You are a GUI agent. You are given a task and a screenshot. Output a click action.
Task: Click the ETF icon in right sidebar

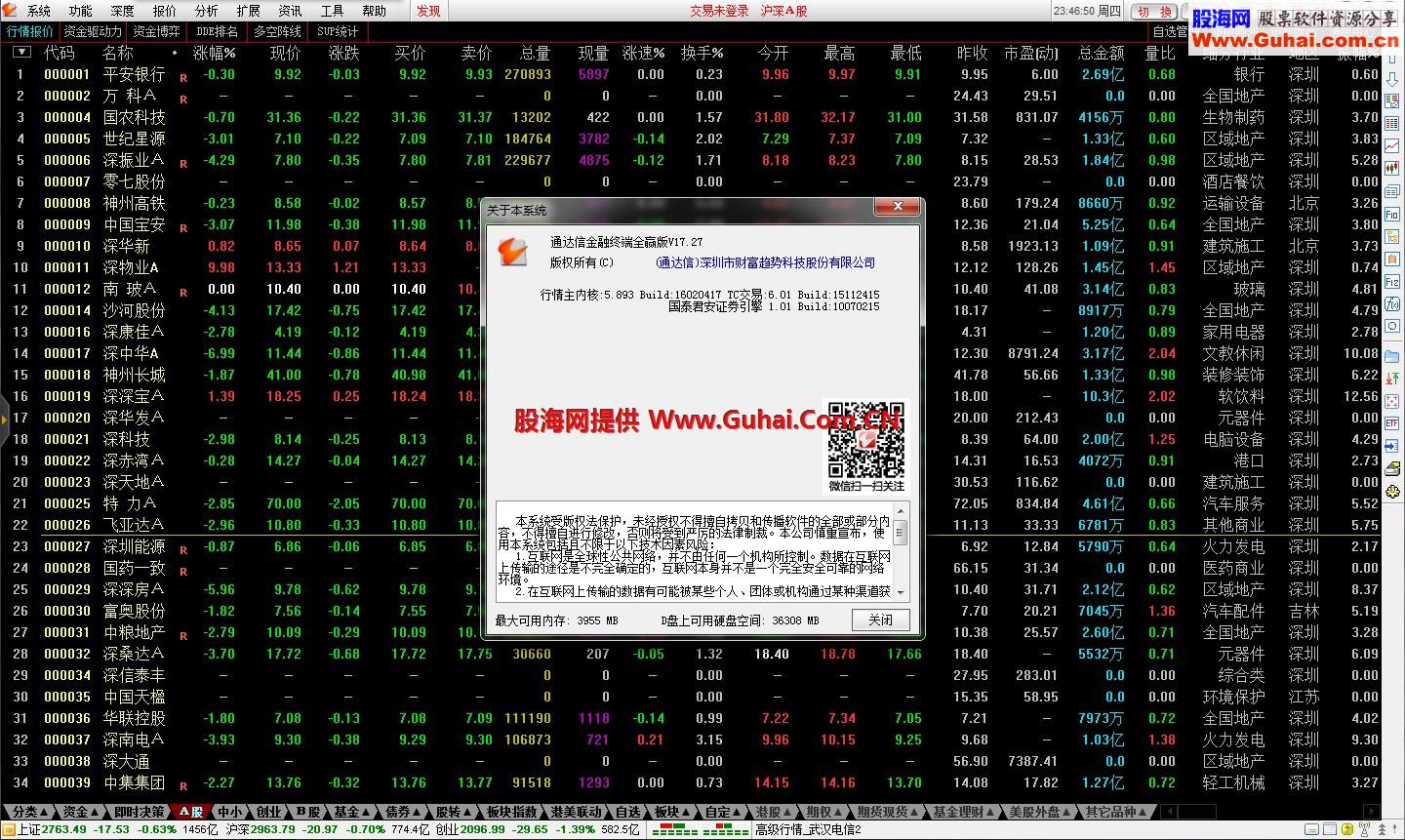pos(1391,423)
